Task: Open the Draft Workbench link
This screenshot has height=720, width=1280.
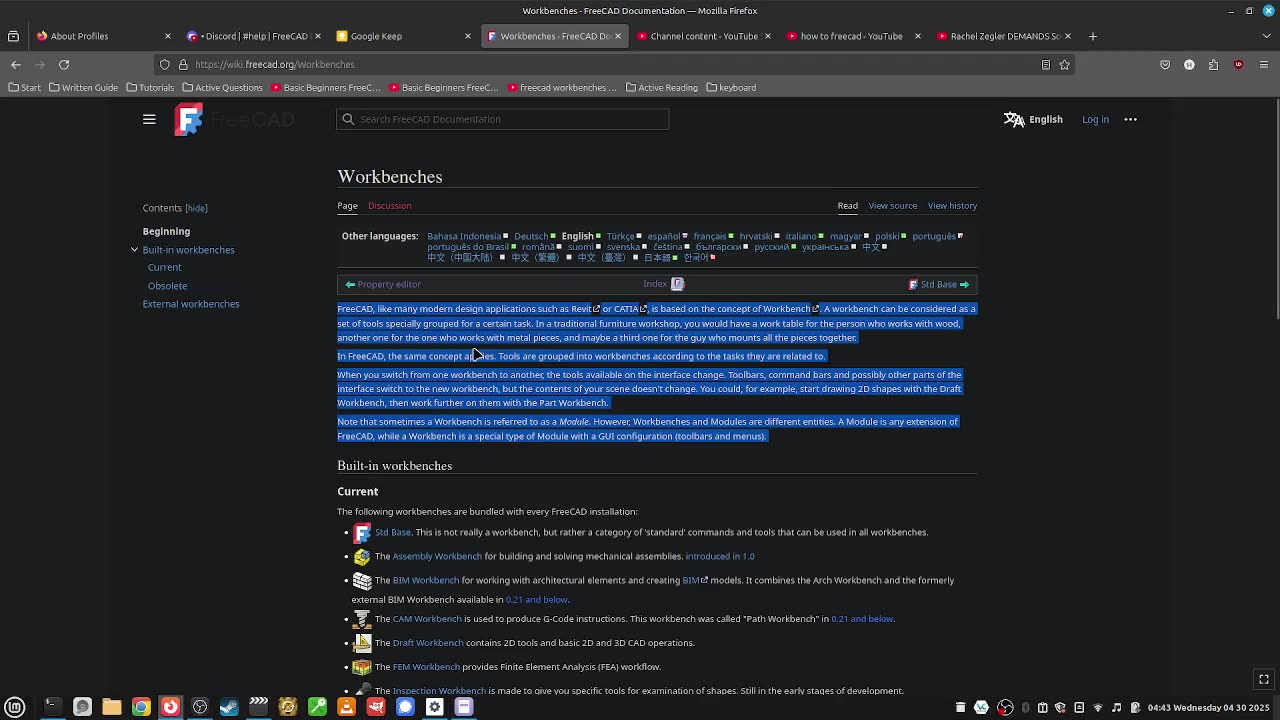Action: [x=428, y=643]
